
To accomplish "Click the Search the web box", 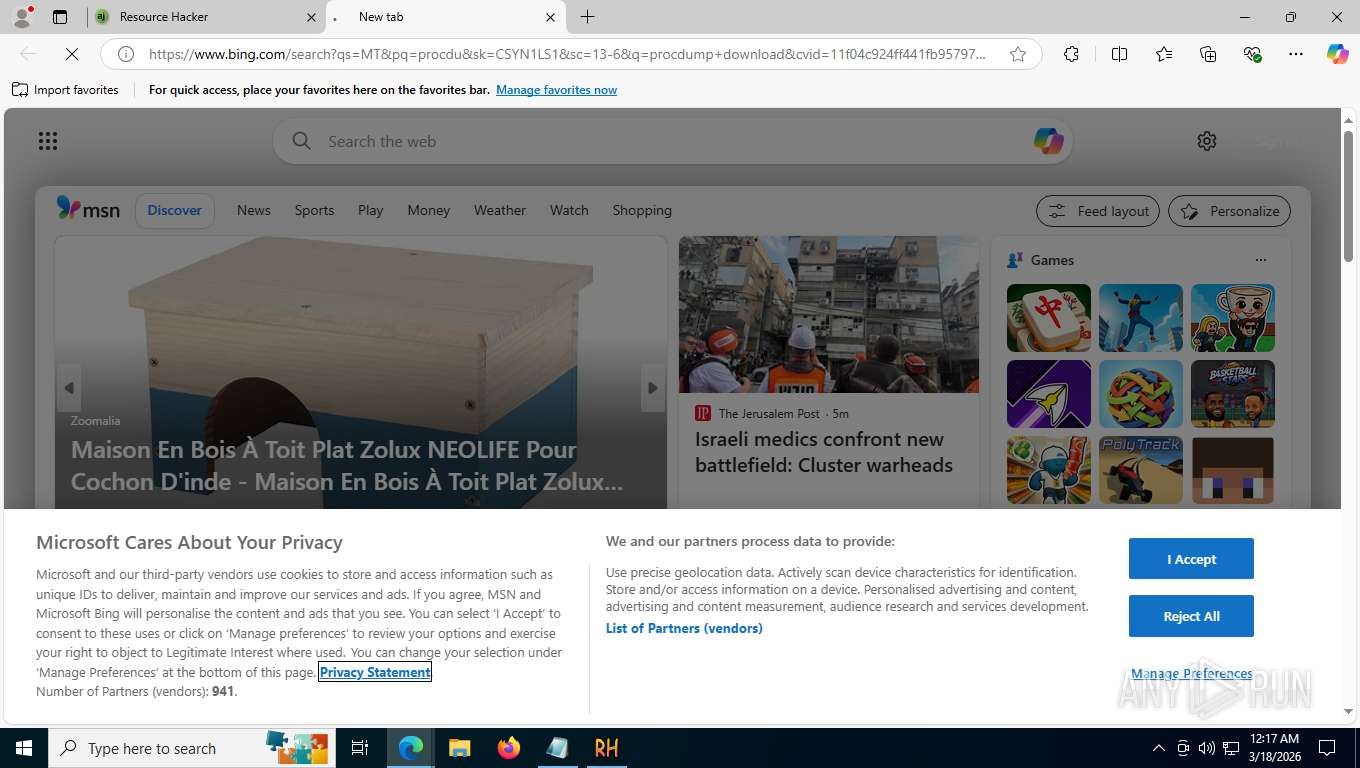I will (x=672, y=141).
